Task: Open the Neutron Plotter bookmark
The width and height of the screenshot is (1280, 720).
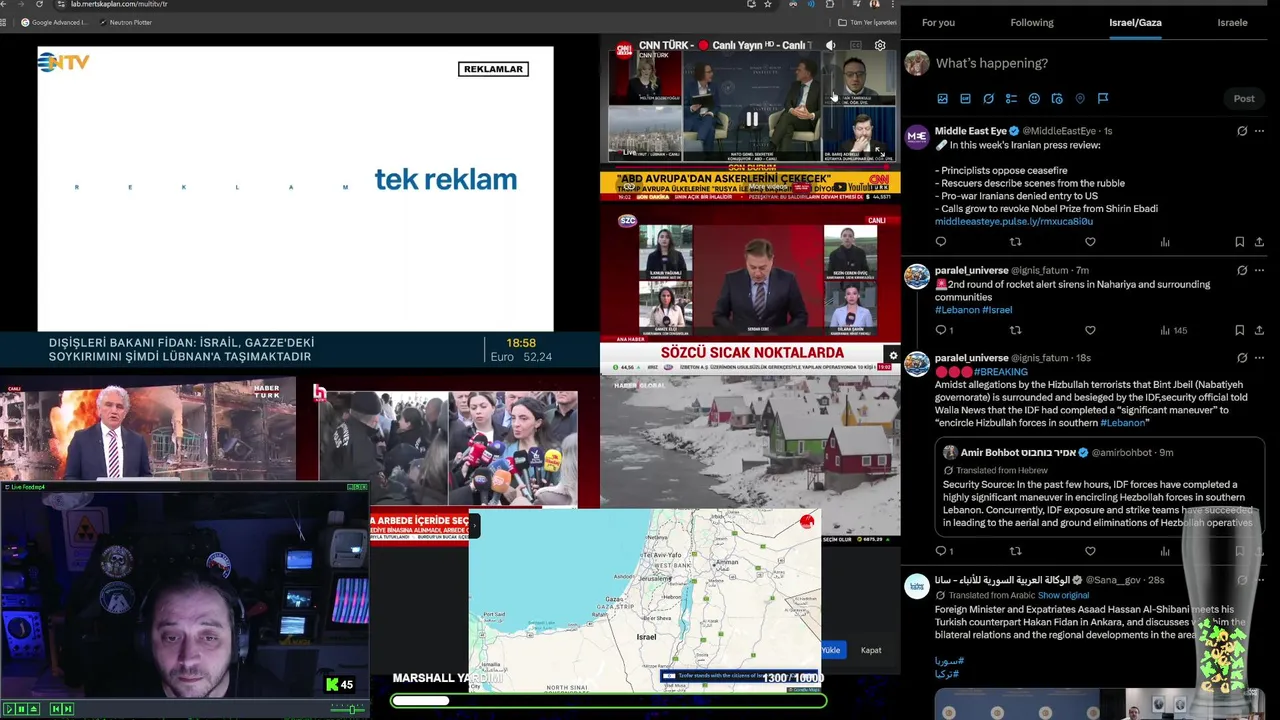Action: click(x=126, y=22)
